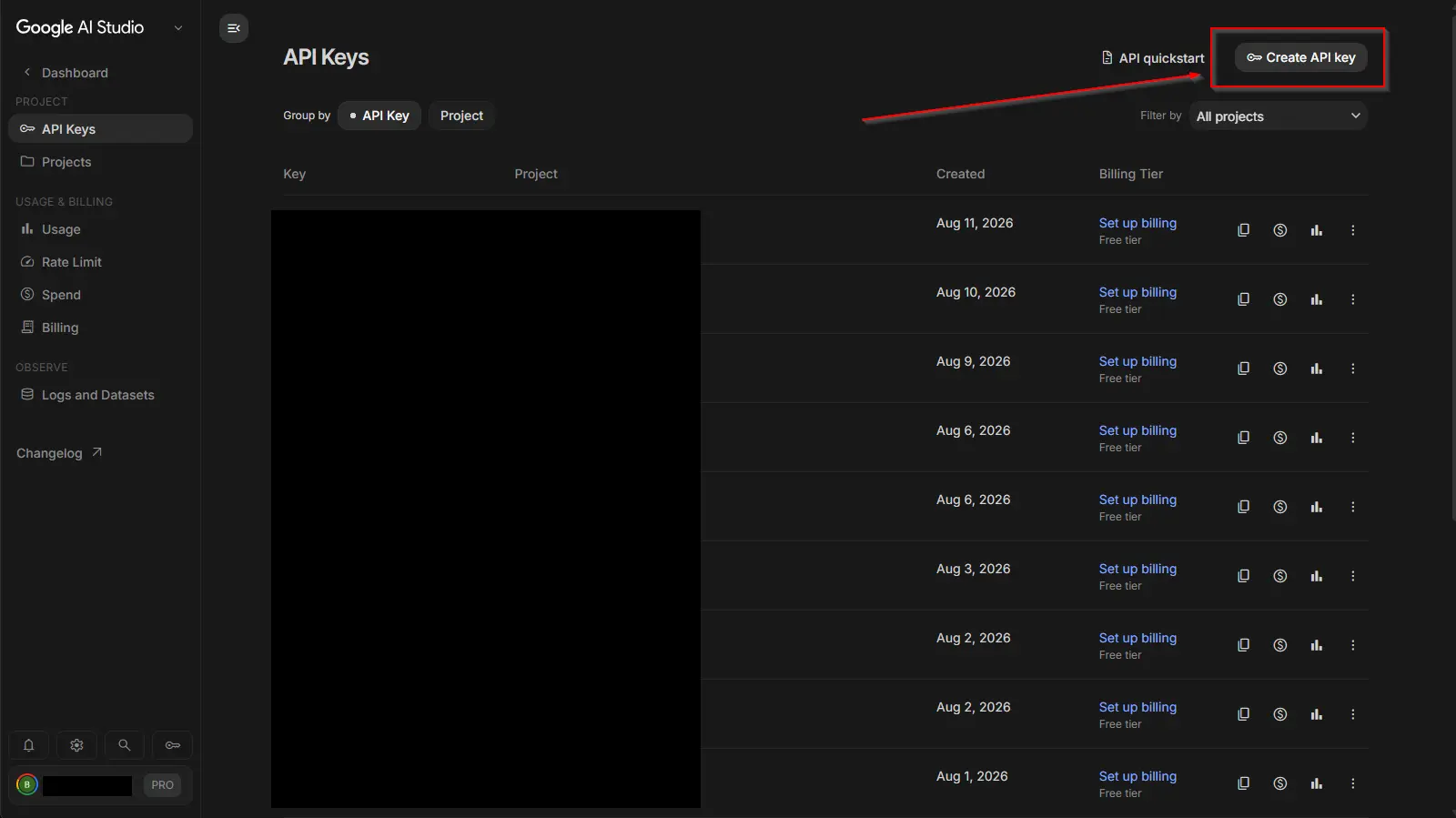Screen dimensions: 1456x818
Task: Open the account avatar menu in the sidebar footer
Action: click(x=27, y=784)
